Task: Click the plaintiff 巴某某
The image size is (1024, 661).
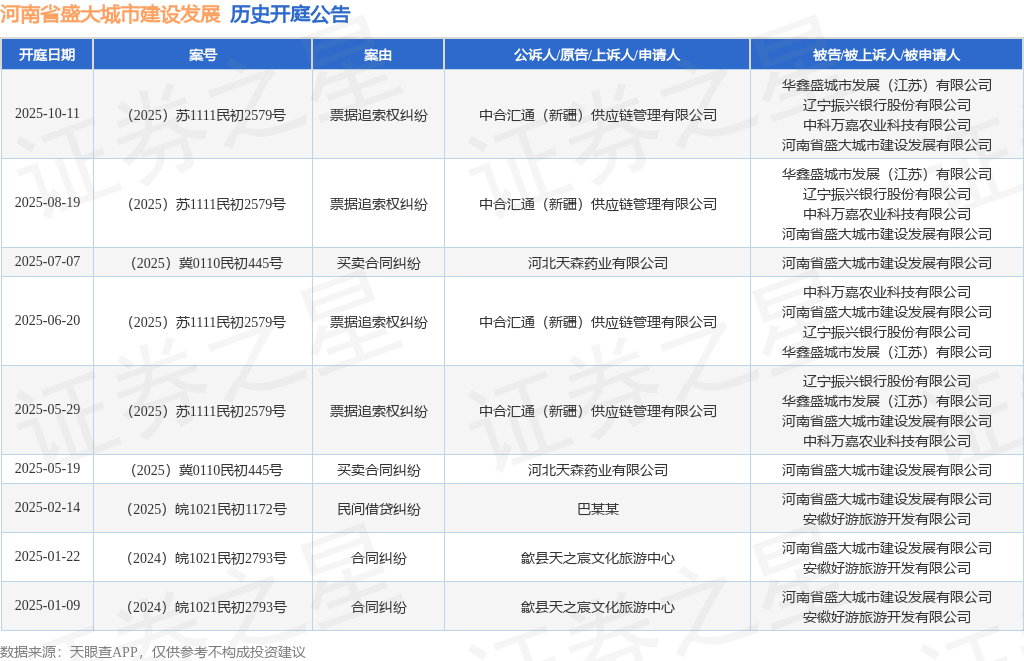Action: coord(598,509)
